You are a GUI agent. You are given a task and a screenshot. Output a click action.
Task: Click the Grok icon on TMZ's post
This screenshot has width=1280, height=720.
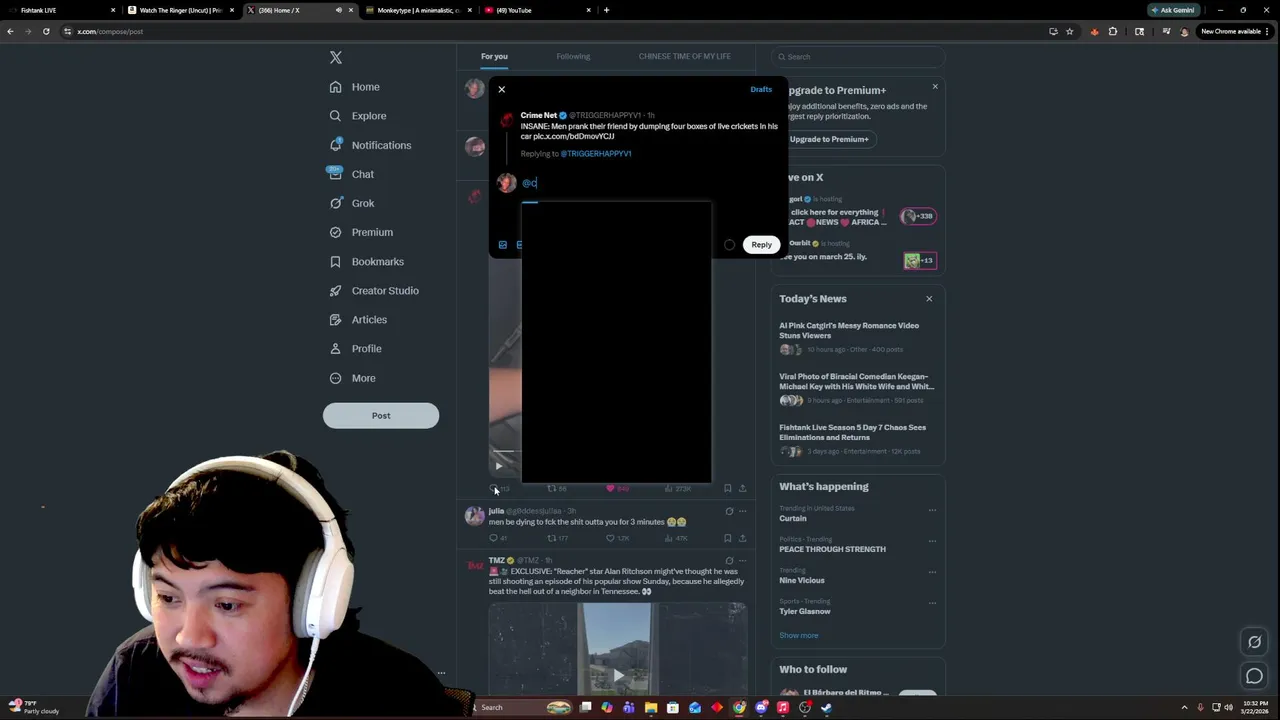click(x=729, y=560)
